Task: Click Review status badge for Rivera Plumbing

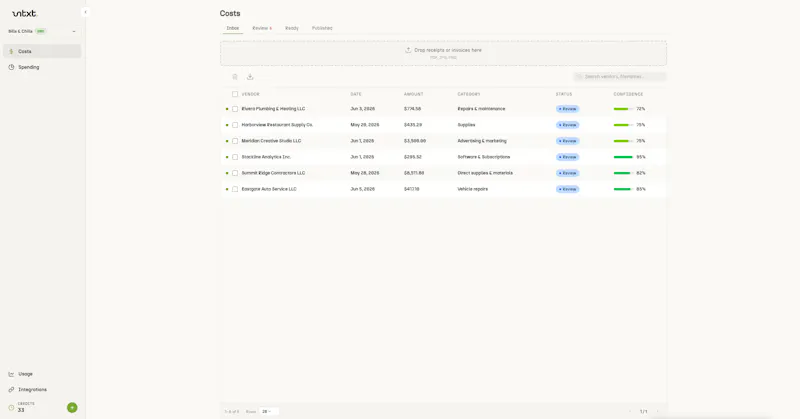Action: click(567, 109)
